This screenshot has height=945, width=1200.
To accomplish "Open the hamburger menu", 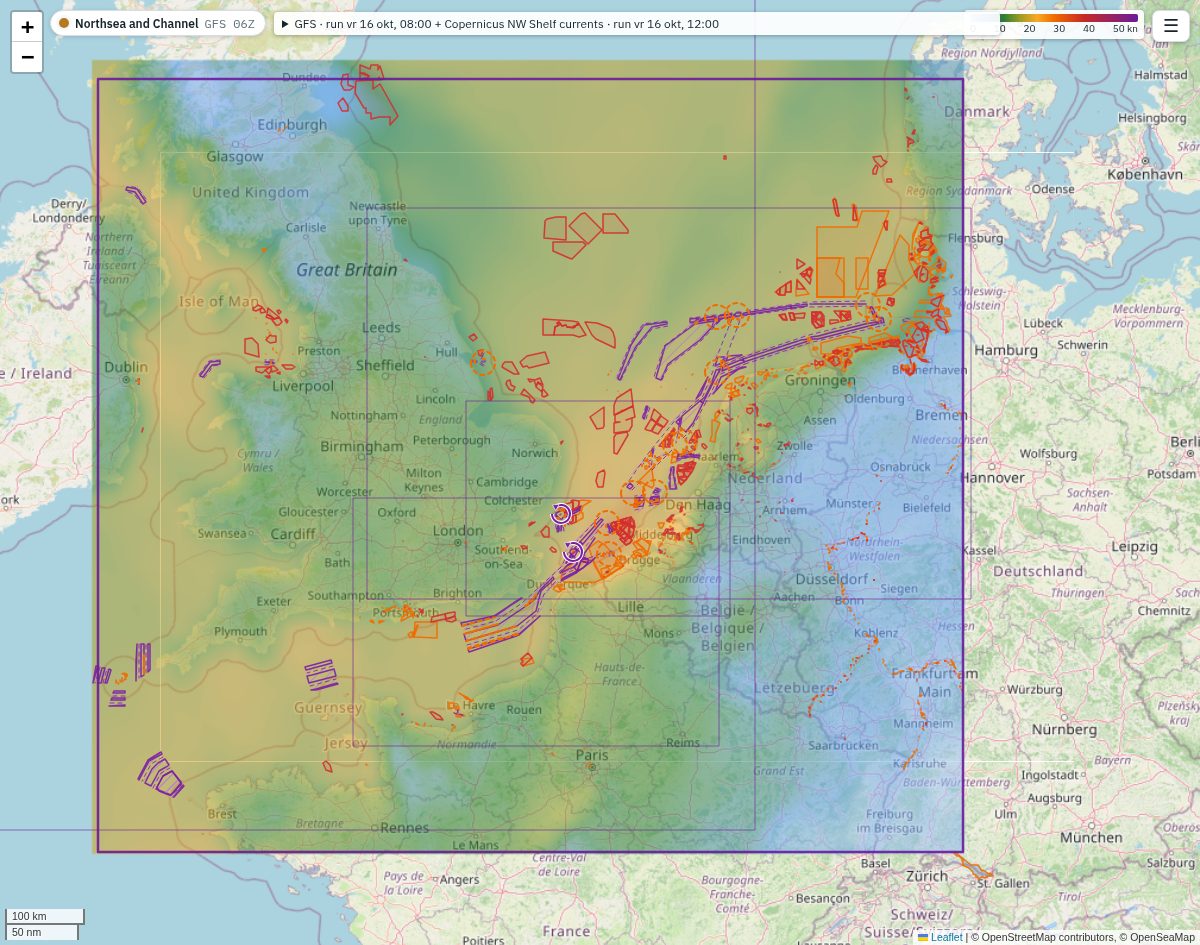I will click(1171, 26).
